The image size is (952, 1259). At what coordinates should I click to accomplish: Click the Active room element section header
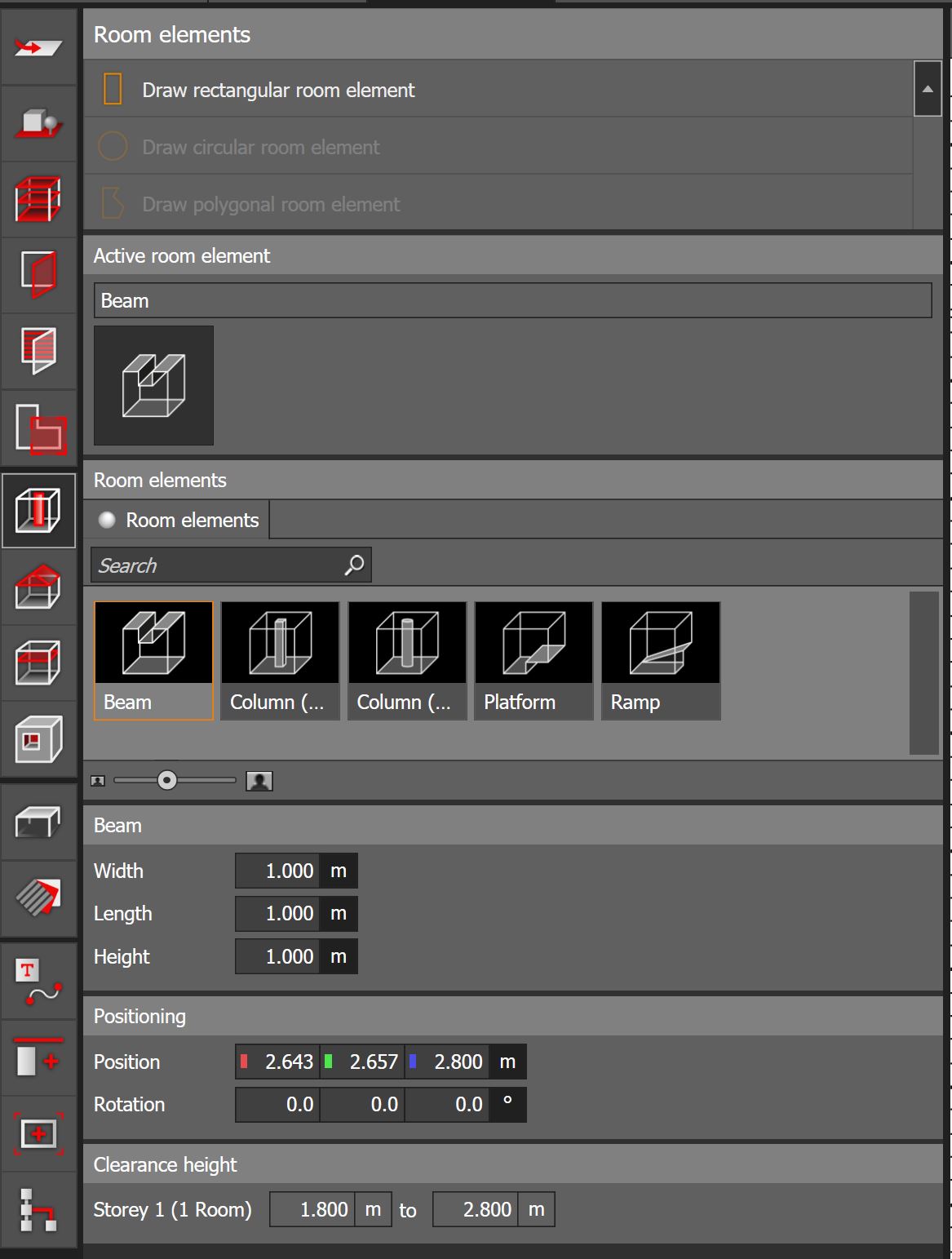coord(513,255)
